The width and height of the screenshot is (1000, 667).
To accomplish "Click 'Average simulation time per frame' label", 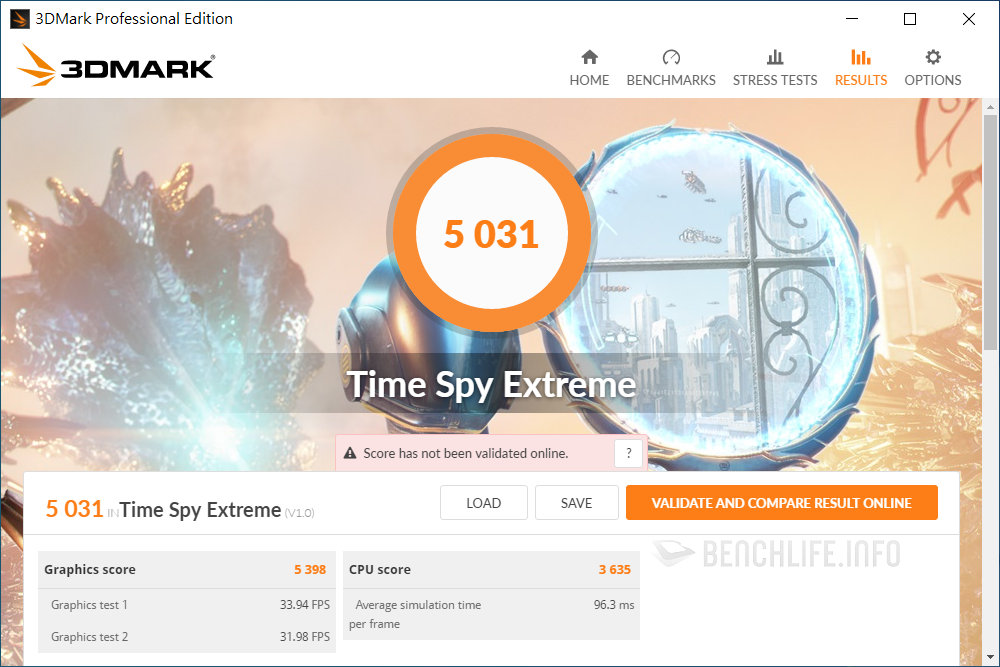I will [415, 614].
